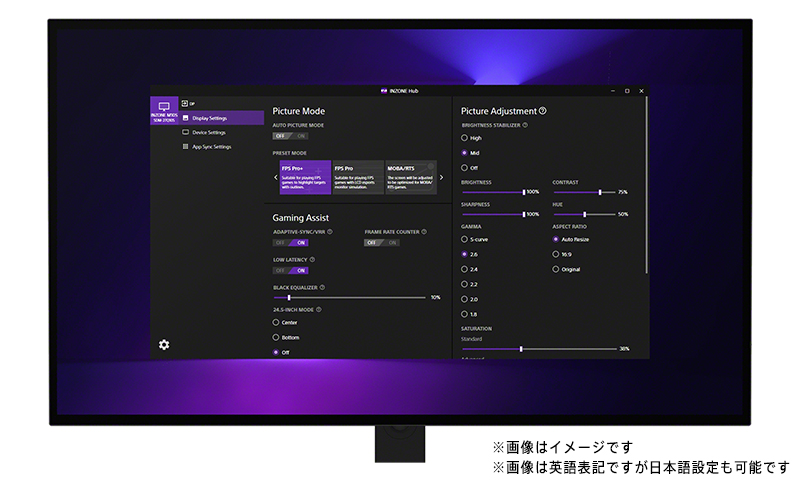
Task: Select High brightness stabilizer option
Action: 465,138
